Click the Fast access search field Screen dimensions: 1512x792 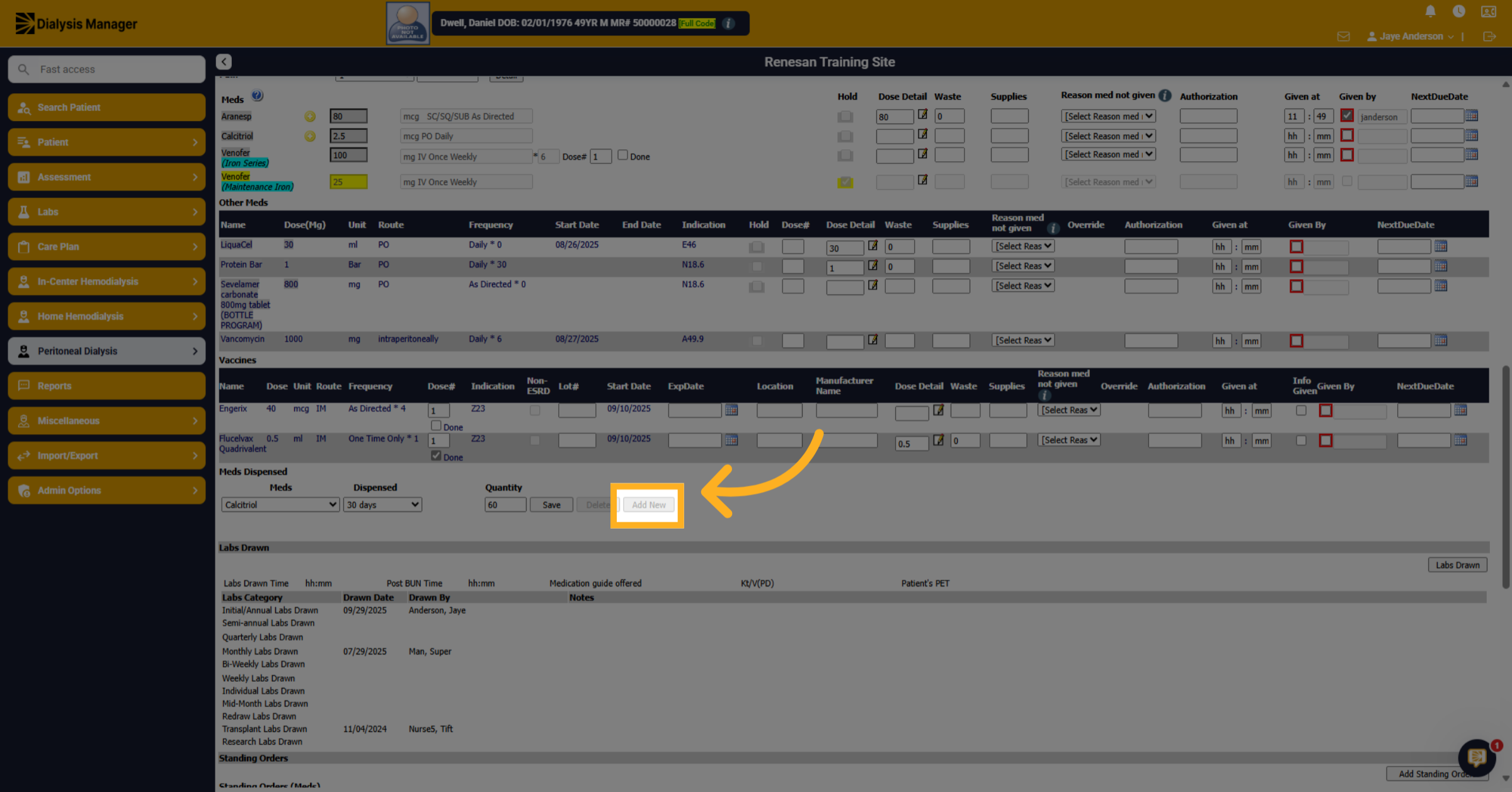pyautogui.click(x=106, y=69)
